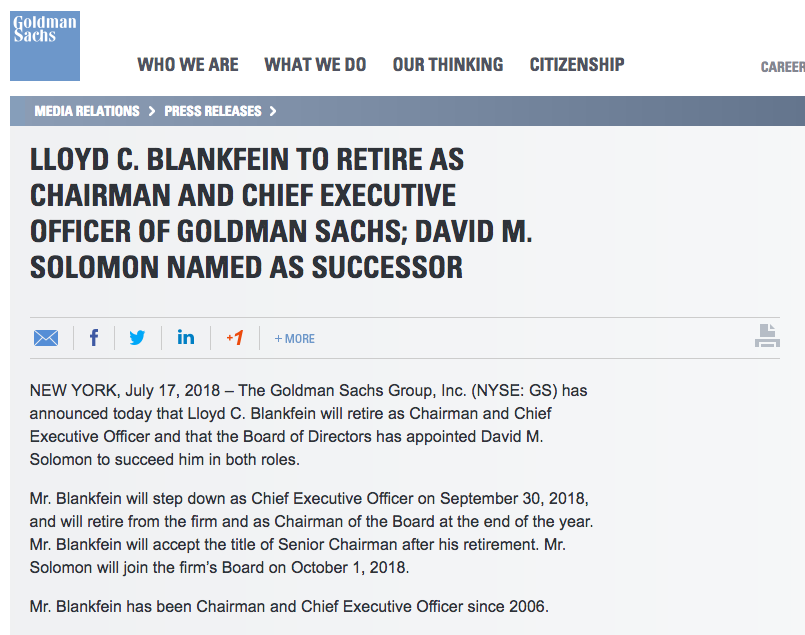
Task: Print the page using printer icon
Action: click(x=767, y=336)
